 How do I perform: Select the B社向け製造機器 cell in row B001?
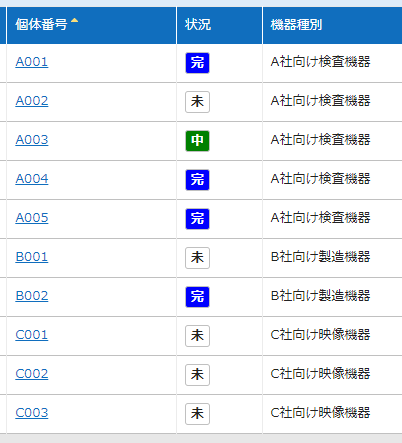(320, 257)
